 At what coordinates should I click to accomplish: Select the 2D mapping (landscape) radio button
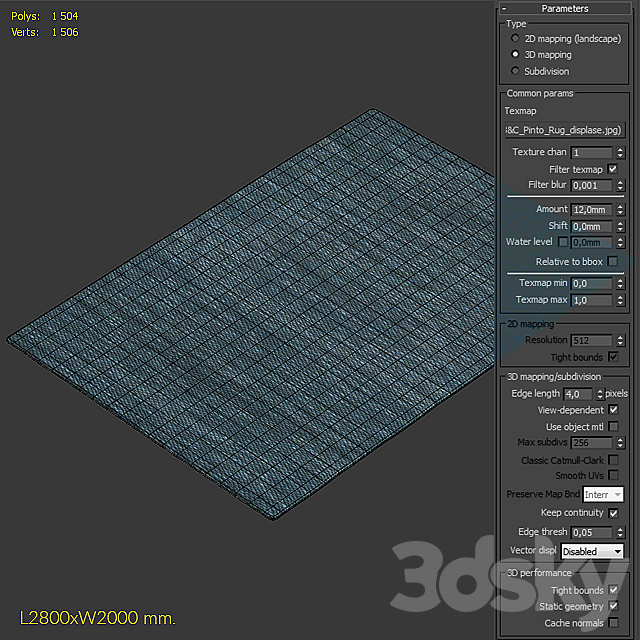click(x=515, y=38)
